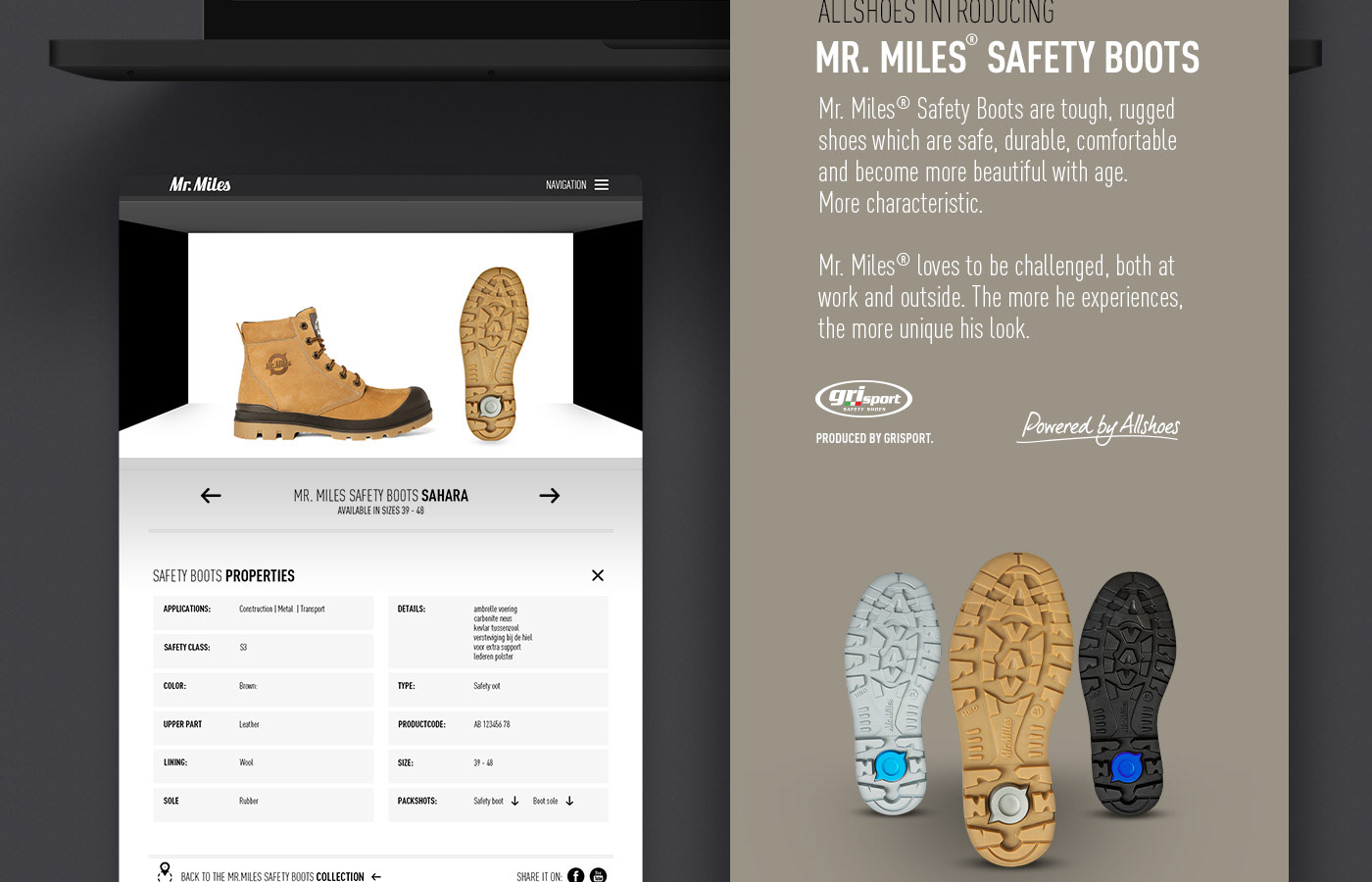Click the grey sole on the right panel
Image resolution: width=1372 pixels, height=882 pixels.
coord(893,694)
